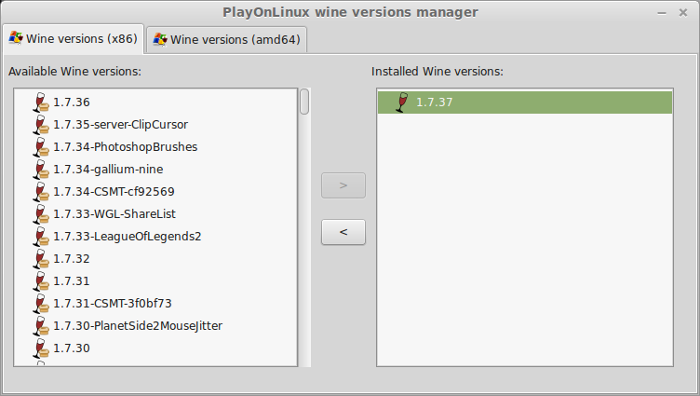The height and width of the screenshot is (396, 700).
Task: Click the install arrow '>' button
Action: tap(343, 185)
